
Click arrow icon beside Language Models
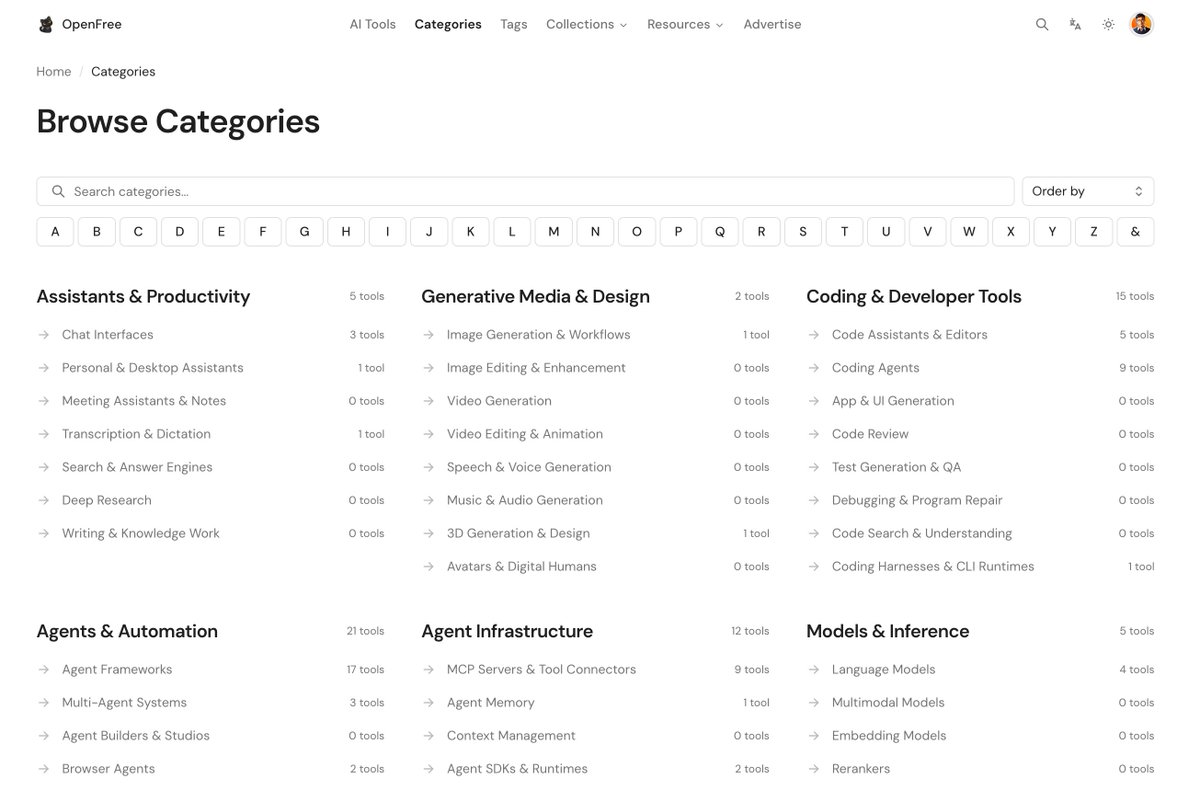(814, 670)
